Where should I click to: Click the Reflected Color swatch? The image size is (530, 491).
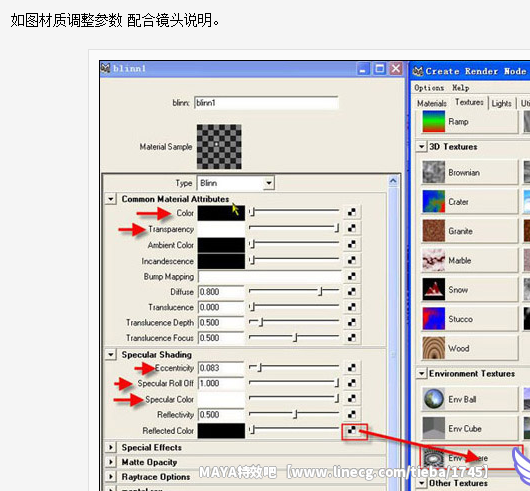221,431
